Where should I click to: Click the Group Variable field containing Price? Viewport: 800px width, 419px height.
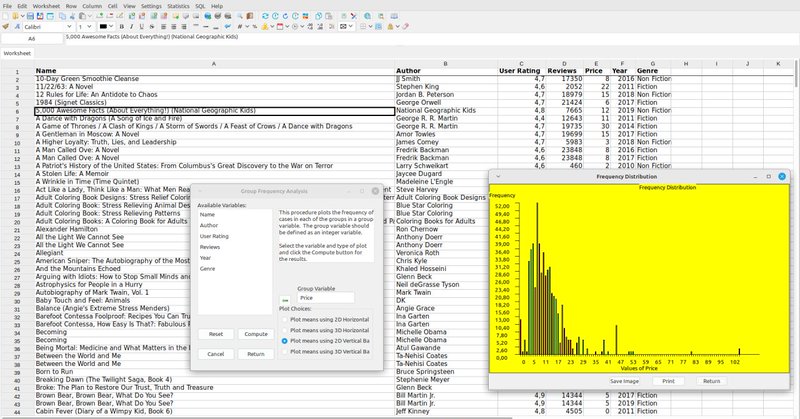point(326,298)
